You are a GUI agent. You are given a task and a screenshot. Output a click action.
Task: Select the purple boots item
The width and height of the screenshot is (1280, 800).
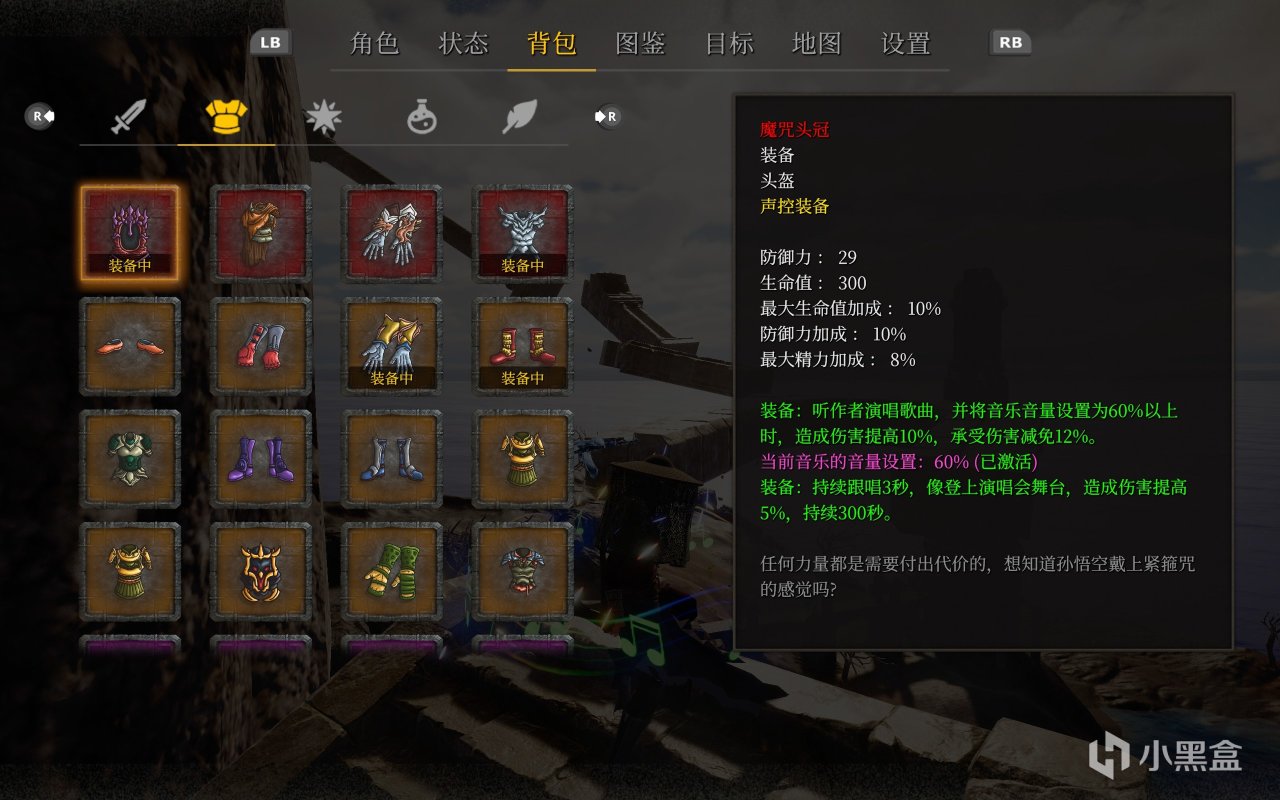point(261,459)
